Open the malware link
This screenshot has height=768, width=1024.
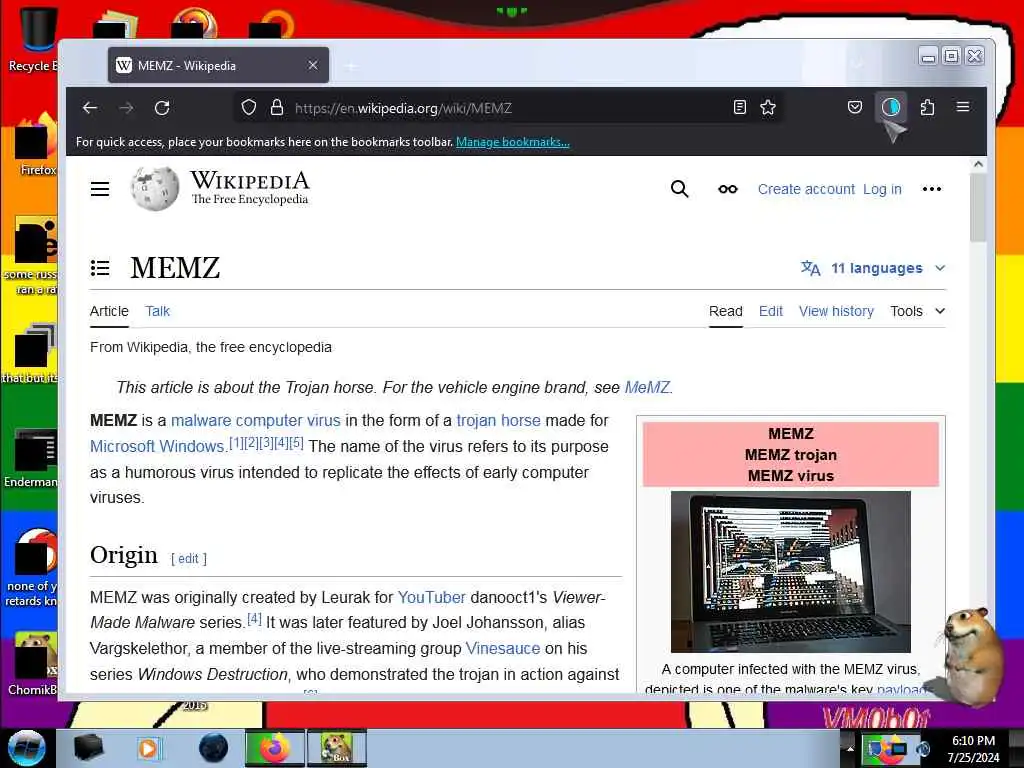tap(201, 421)
